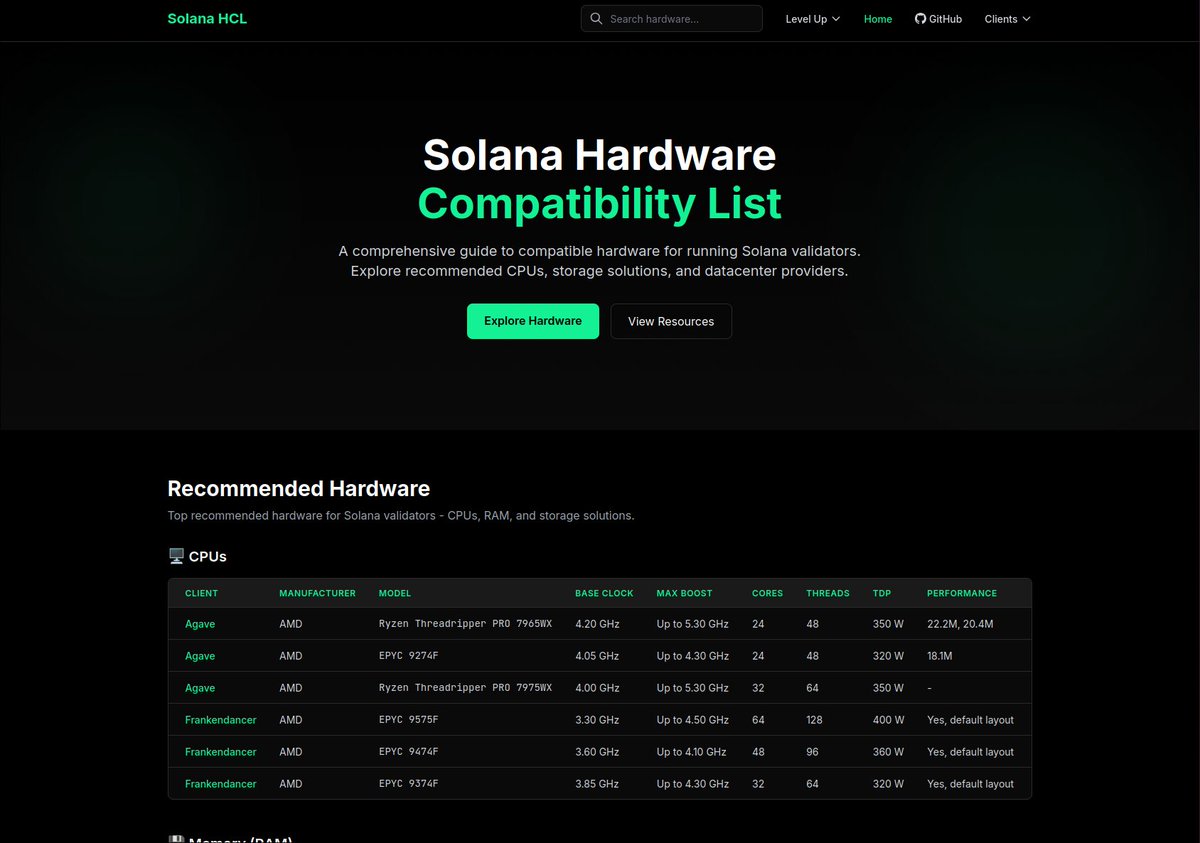Click the TDP column header
Image resolution: width=1200 pixels, height=843 pixels.
pyautogui.click(x=882, y=593)
